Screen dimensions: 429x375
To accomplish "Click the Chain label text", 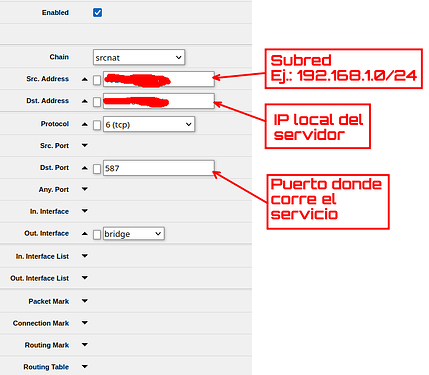I will click(x=59, y=57).
